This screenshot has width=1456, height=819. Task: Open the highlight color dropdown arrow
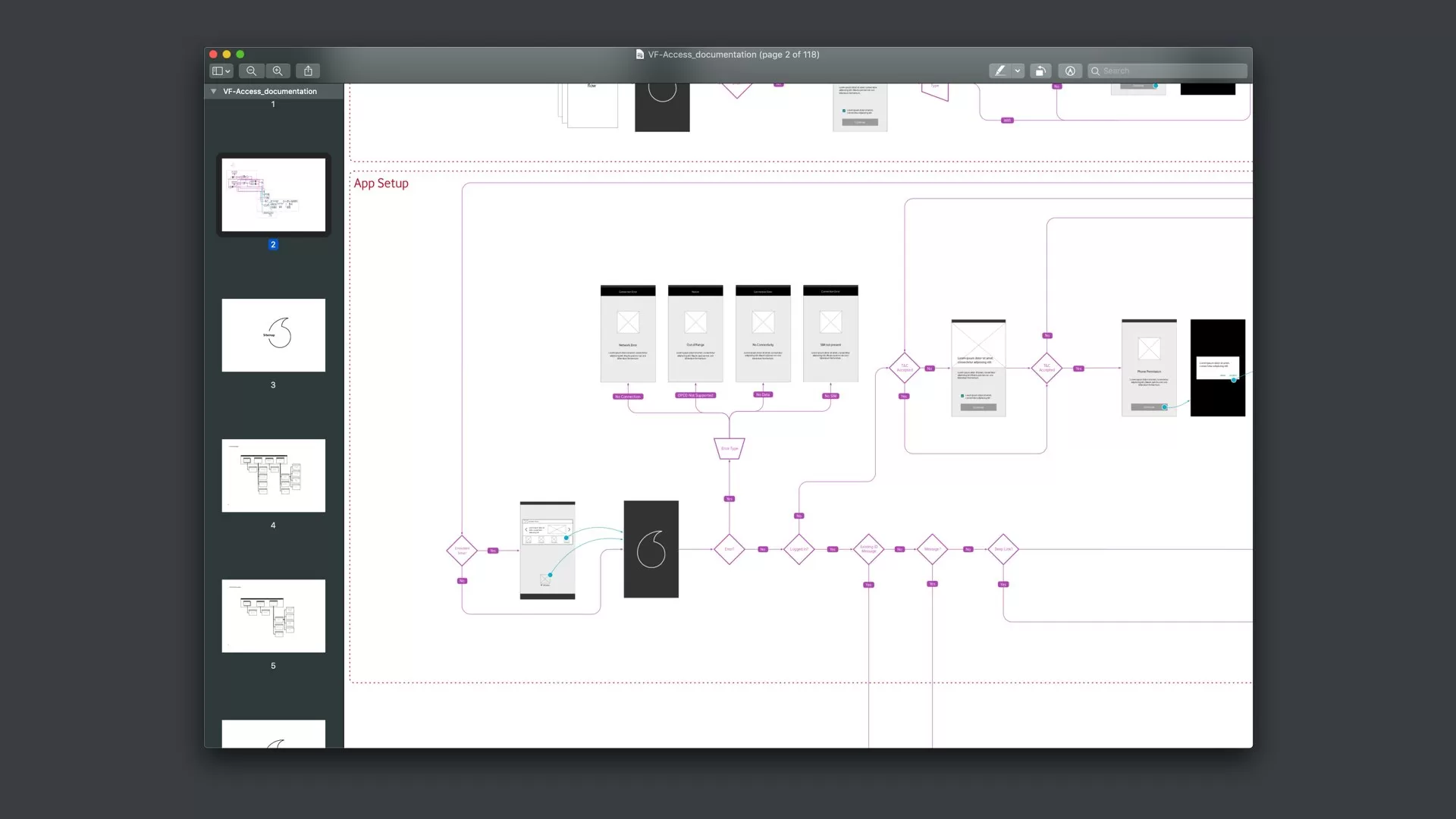(1018, 71)
